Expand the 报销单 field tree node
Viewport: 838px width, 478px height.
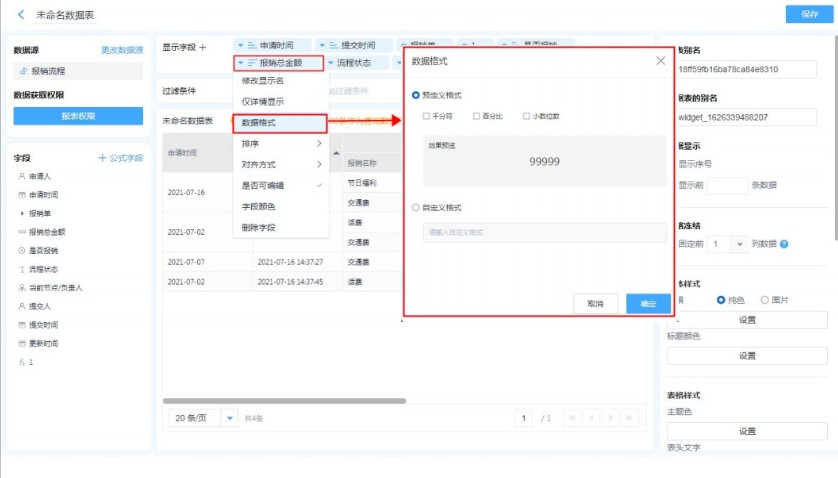22,214
